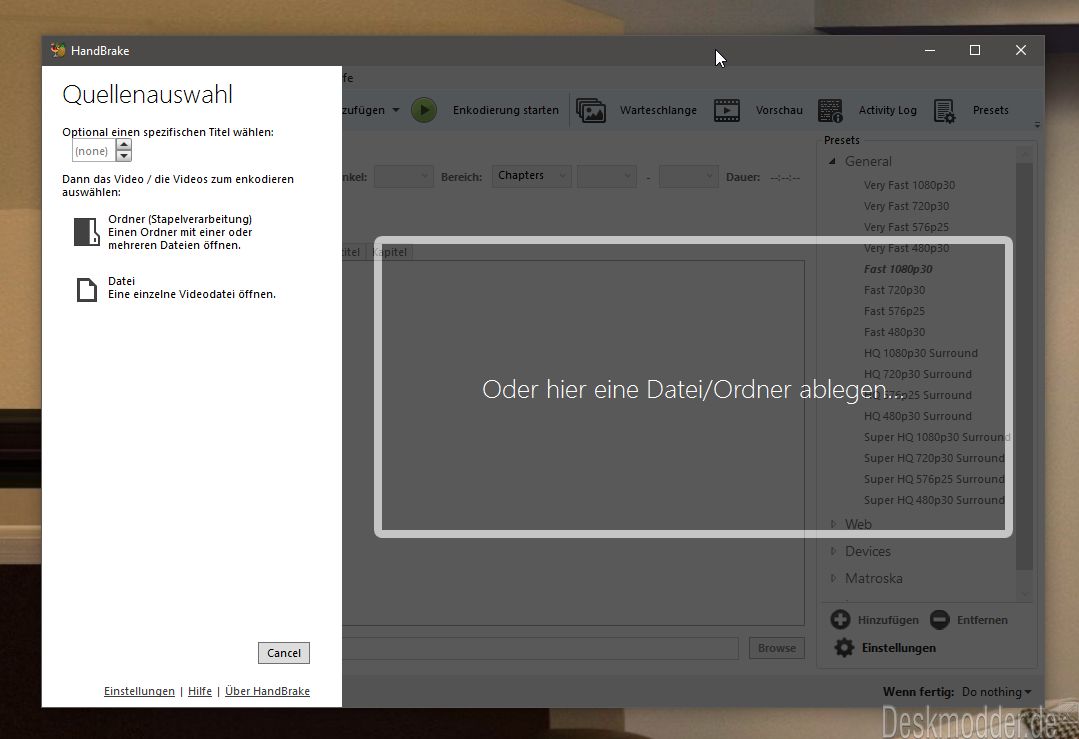Select the Very Fast 576p25 preset

pyautogui.click(x=906, y=227)
